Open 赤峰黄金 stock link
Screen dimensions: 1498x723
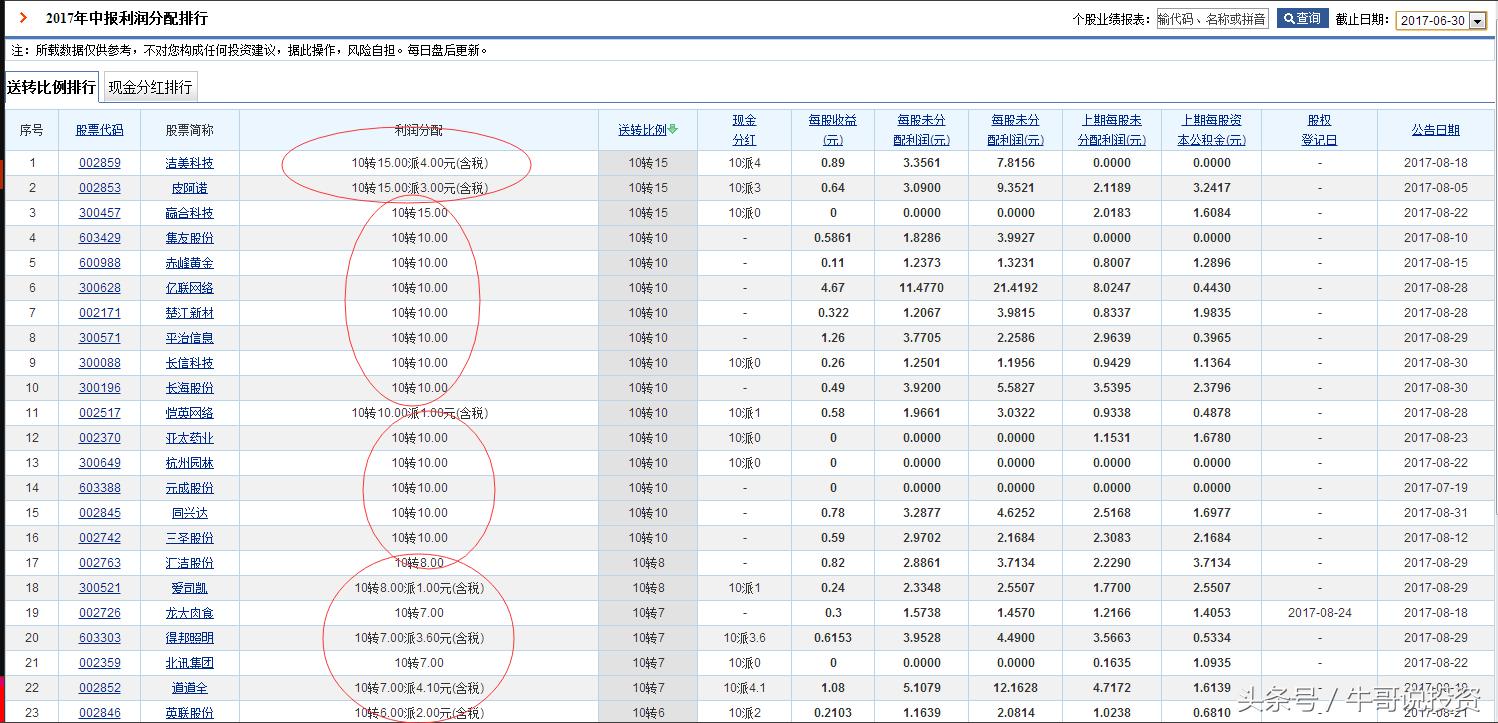[x=189, y=263]
